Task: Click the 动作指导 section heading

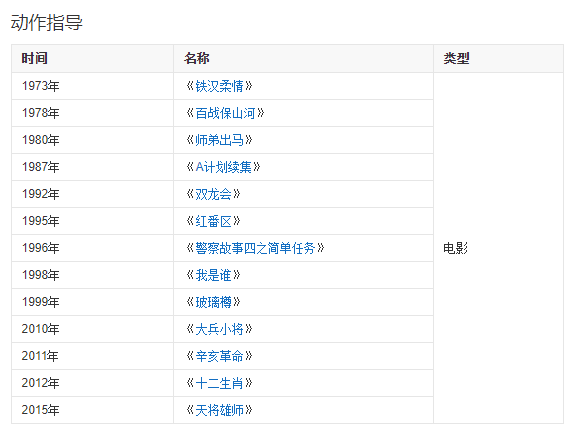Action: click(46, 22)
